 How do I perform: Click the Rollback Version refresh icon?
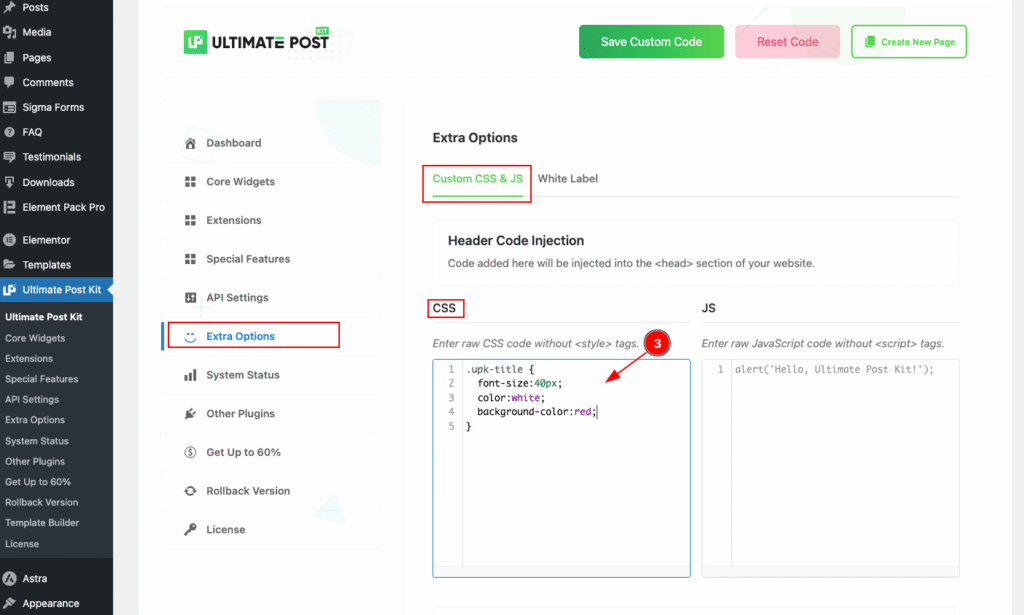click(190, 491)
